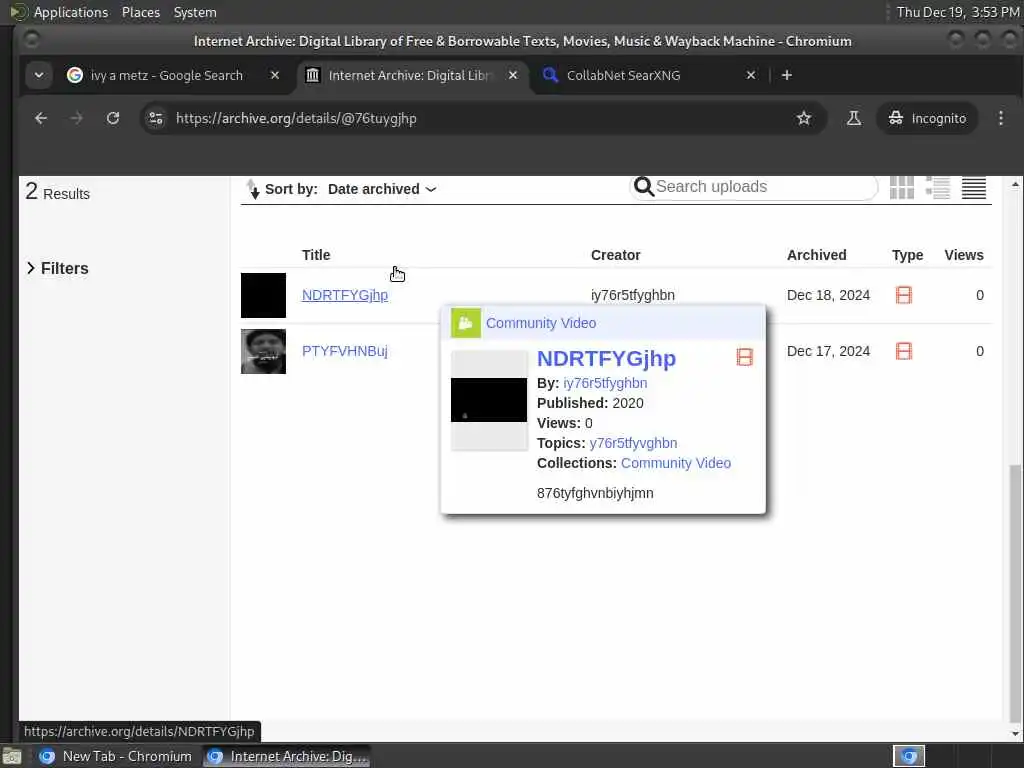Click scrollbar down arrow

(1014, 734)
